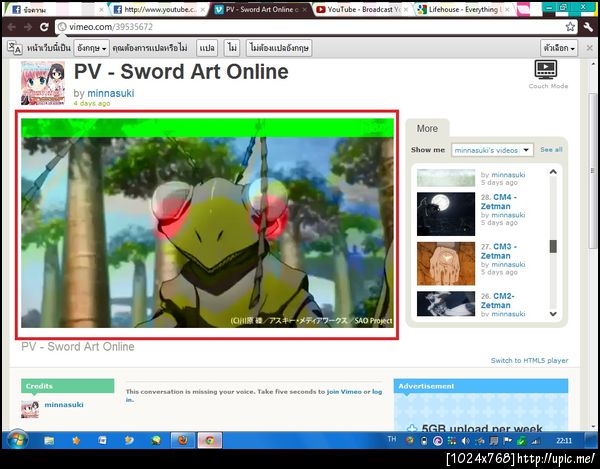Switch to the http://www.youtube.c... tab
The image size is (600, 469).
158,10
